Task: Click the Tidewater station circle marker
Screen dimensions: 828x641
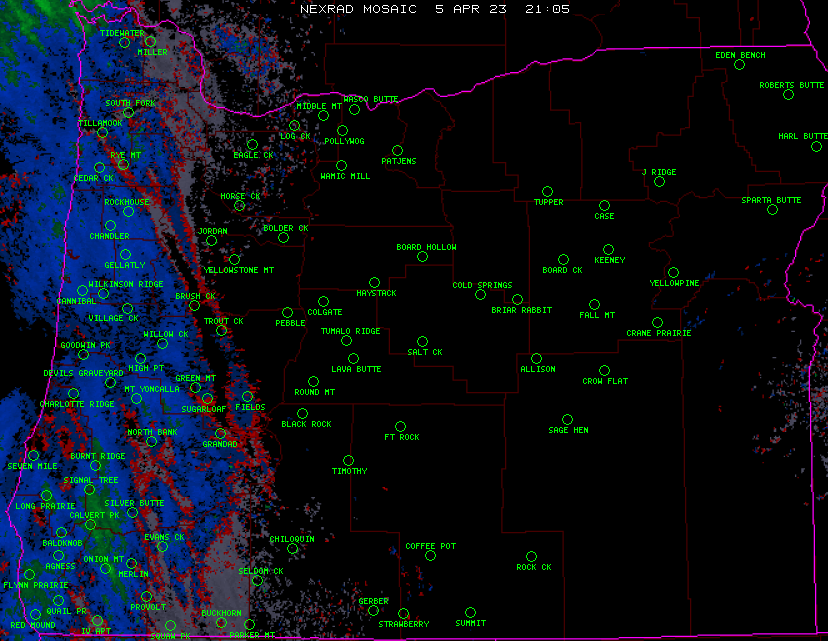Action: tap(125, 43)
